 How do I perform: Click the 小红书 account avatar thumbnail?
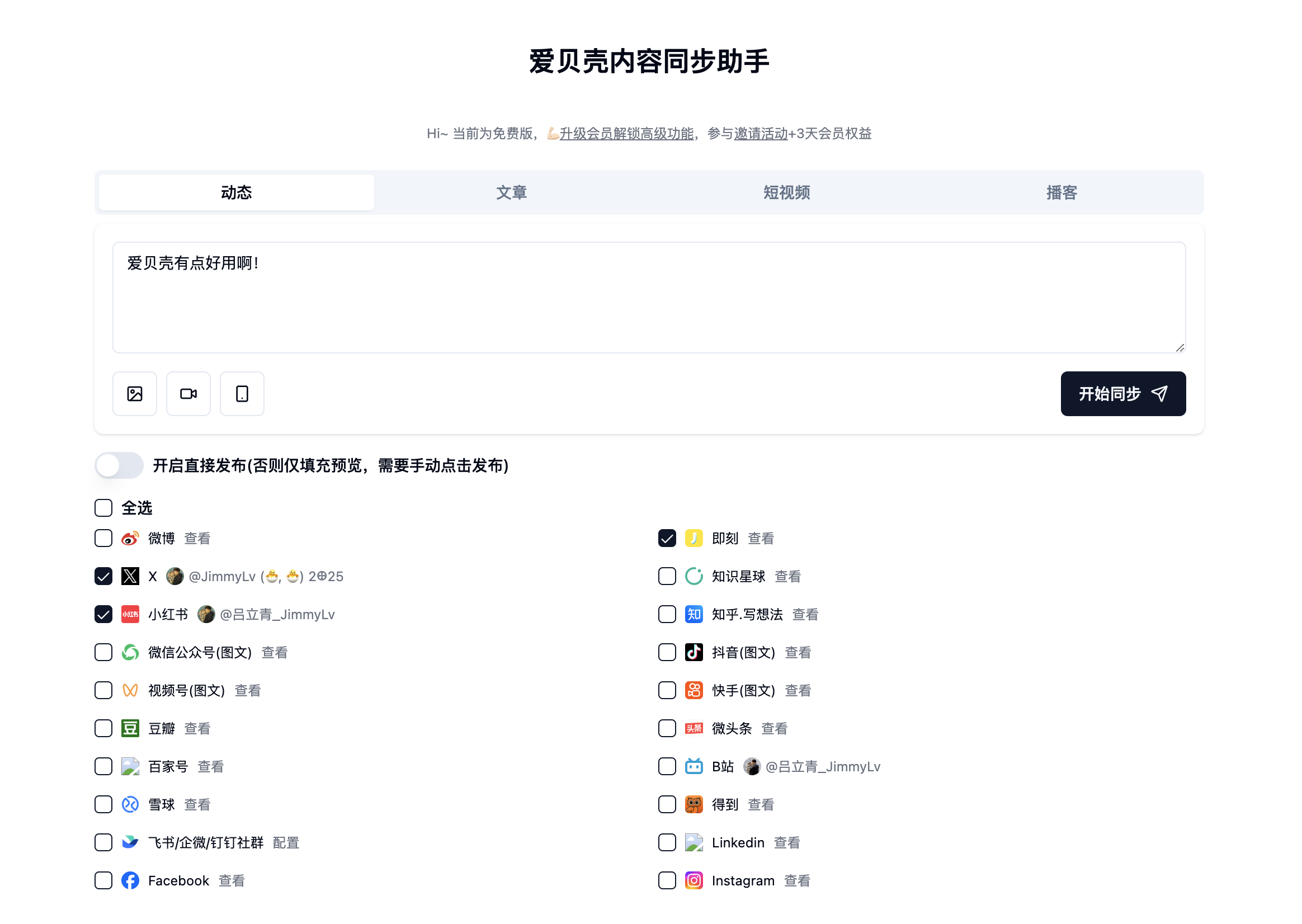click(206, 615)
